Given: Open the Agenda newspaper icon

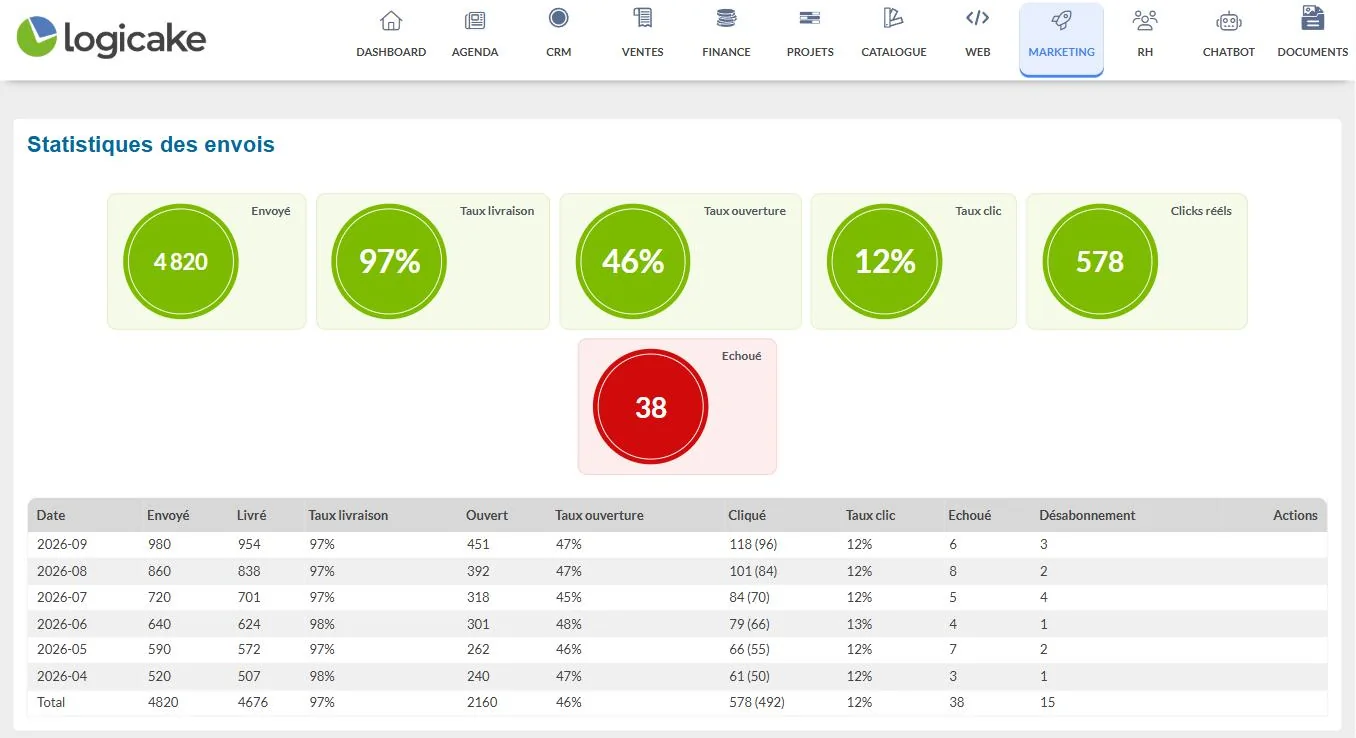Looking at the screenshot, I should (x=475, y=20).
